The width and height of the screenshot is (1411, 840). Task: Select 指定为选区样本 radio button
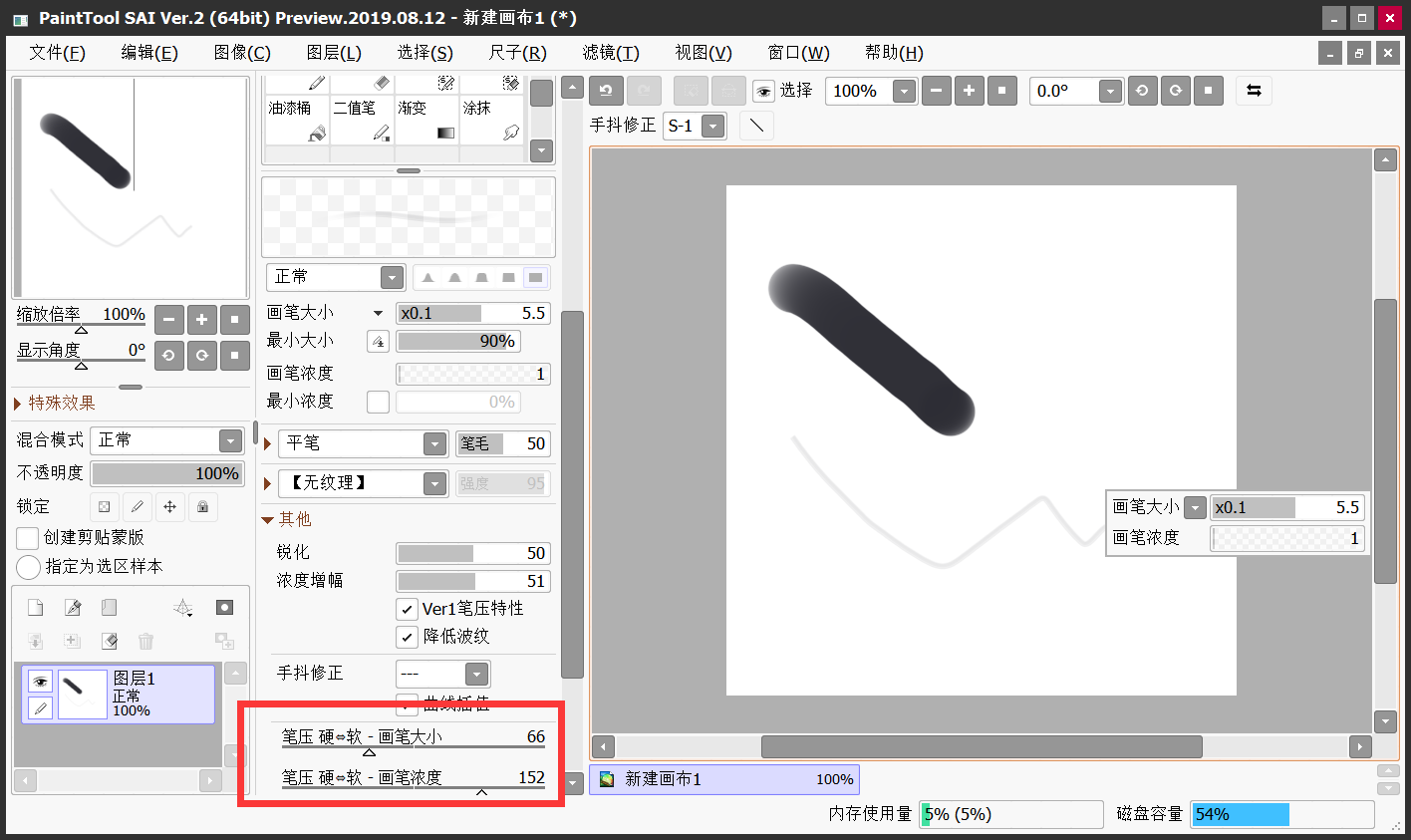tap(28, 567)
